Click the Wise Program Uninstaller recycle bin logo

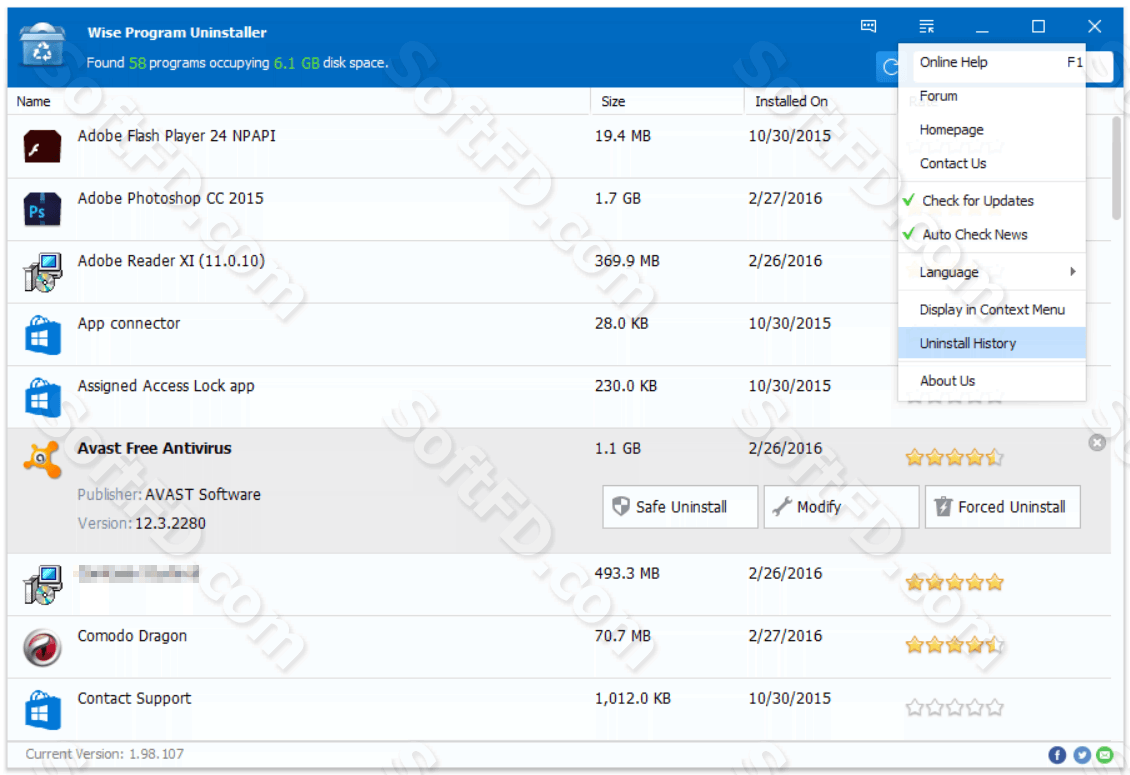coord(42,45)
